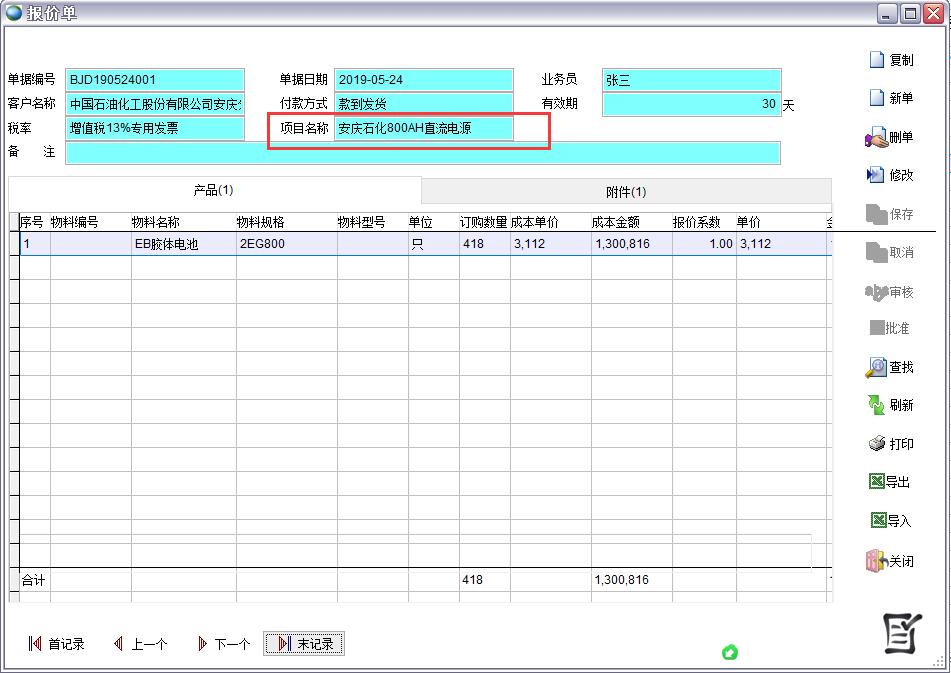The height and width of the screenshot is (673, 951).
Task: Open the 查找 search tool
Action: coord(877,367)
